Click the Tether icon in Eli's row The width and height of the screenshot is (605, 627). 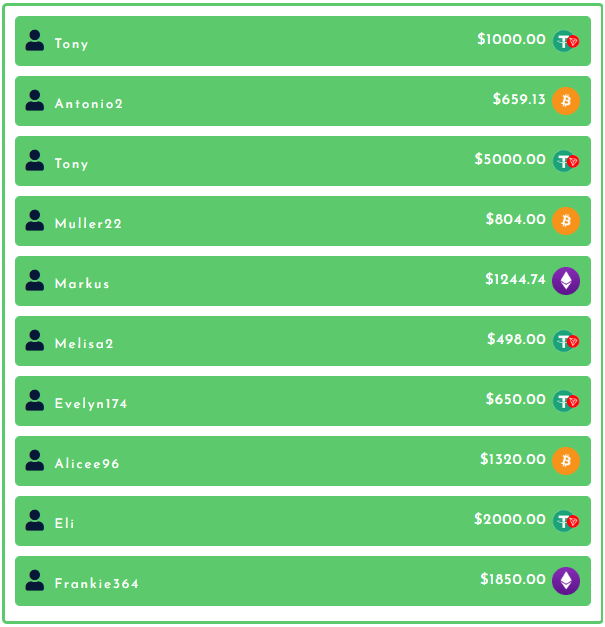click(566, 521)
